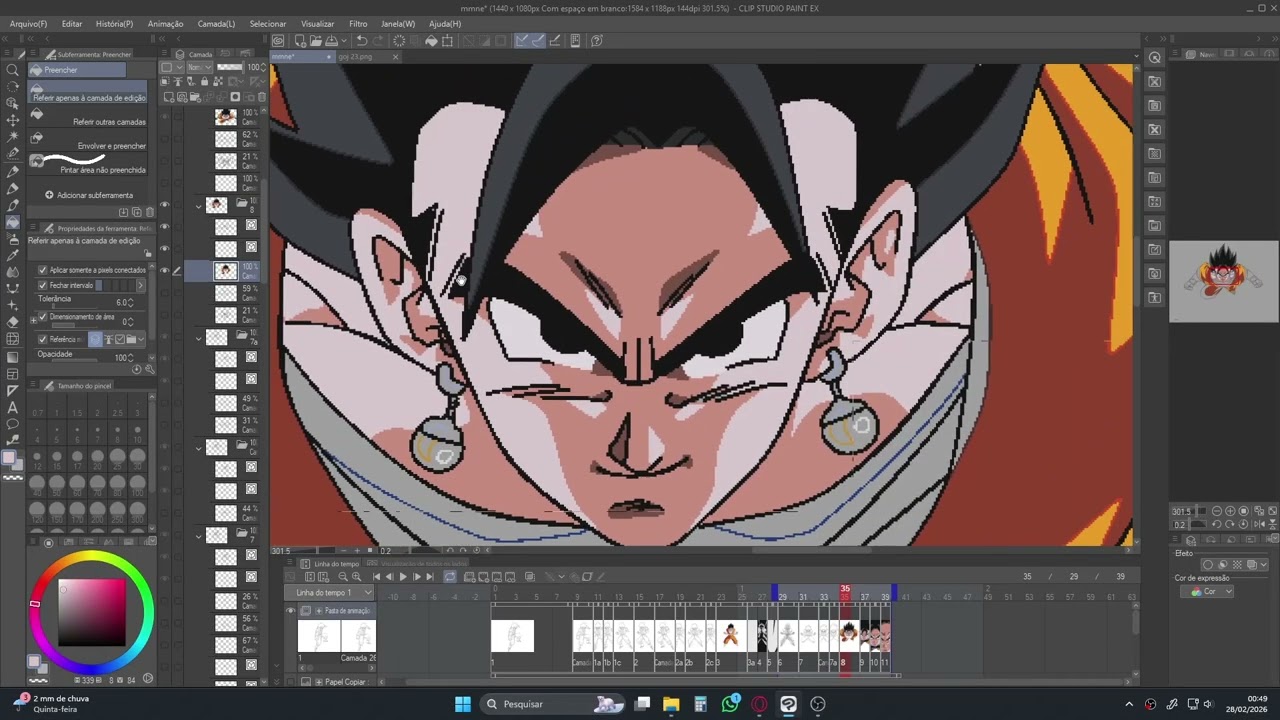Image resolution: width=1280 pixels, height=720 pixels.
Task: Click the Scale/Rotate transform icon
Action: 447,41
